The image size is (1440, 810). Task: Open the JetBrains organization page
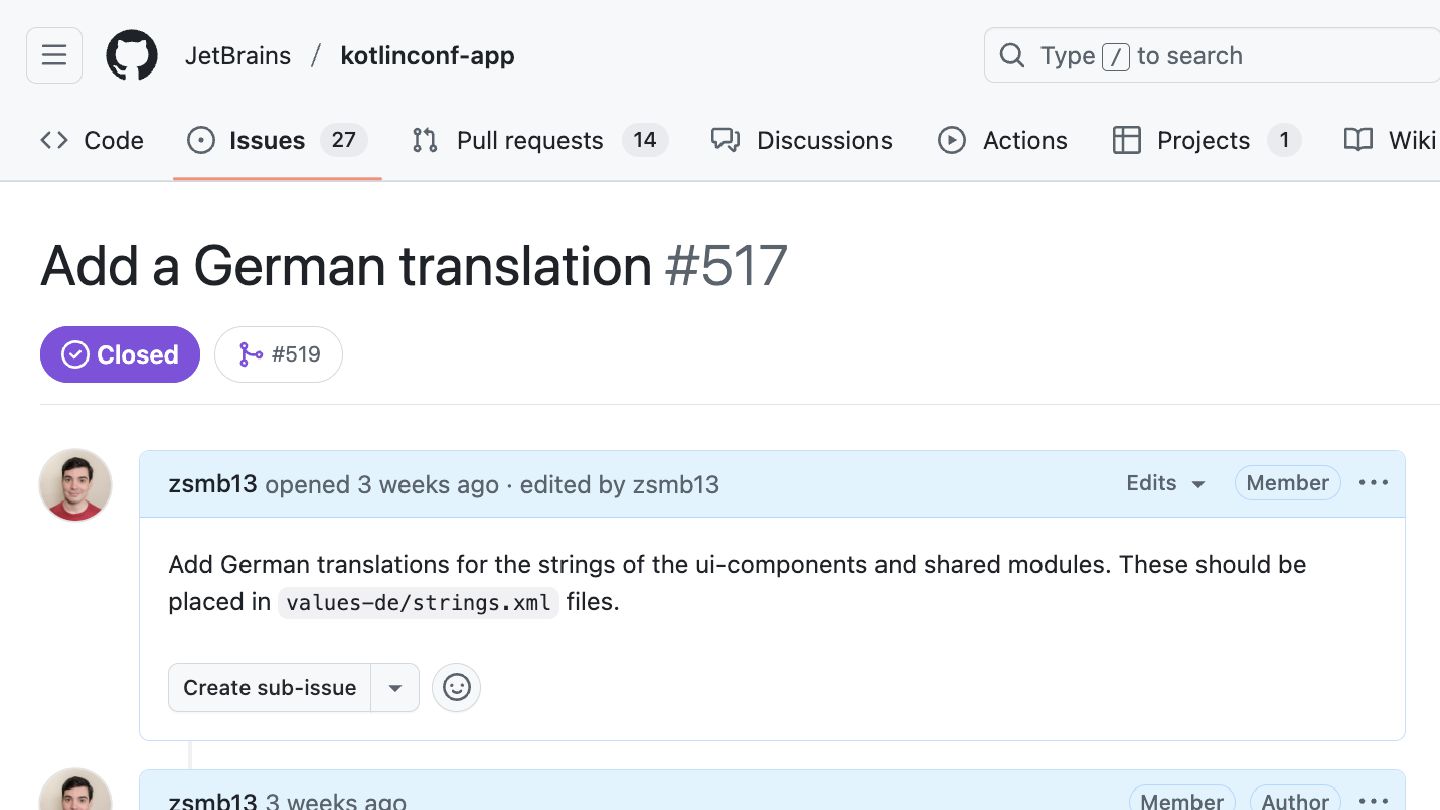click(x=238, y=56)
